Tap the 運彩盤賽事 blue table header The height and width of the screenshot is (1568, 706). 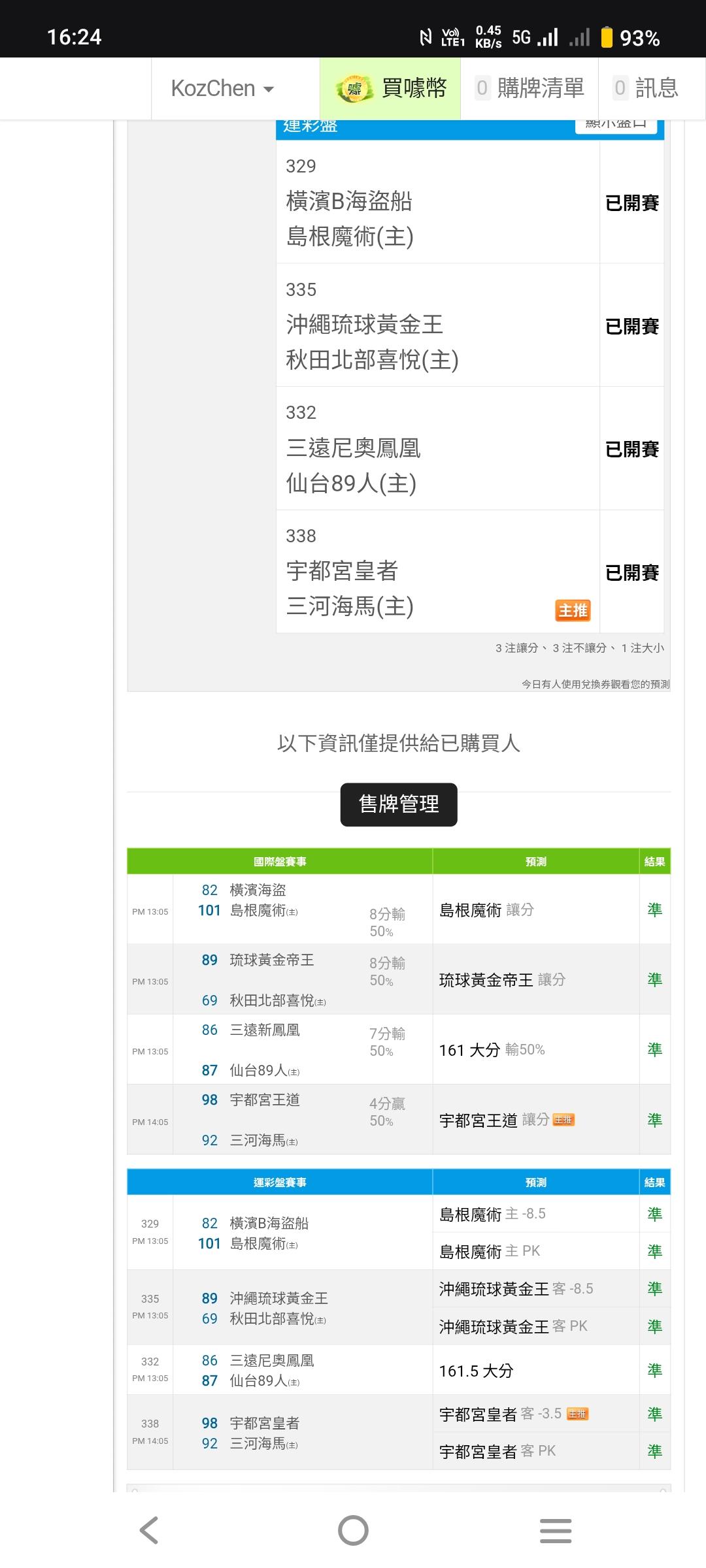pos(280,1183)
